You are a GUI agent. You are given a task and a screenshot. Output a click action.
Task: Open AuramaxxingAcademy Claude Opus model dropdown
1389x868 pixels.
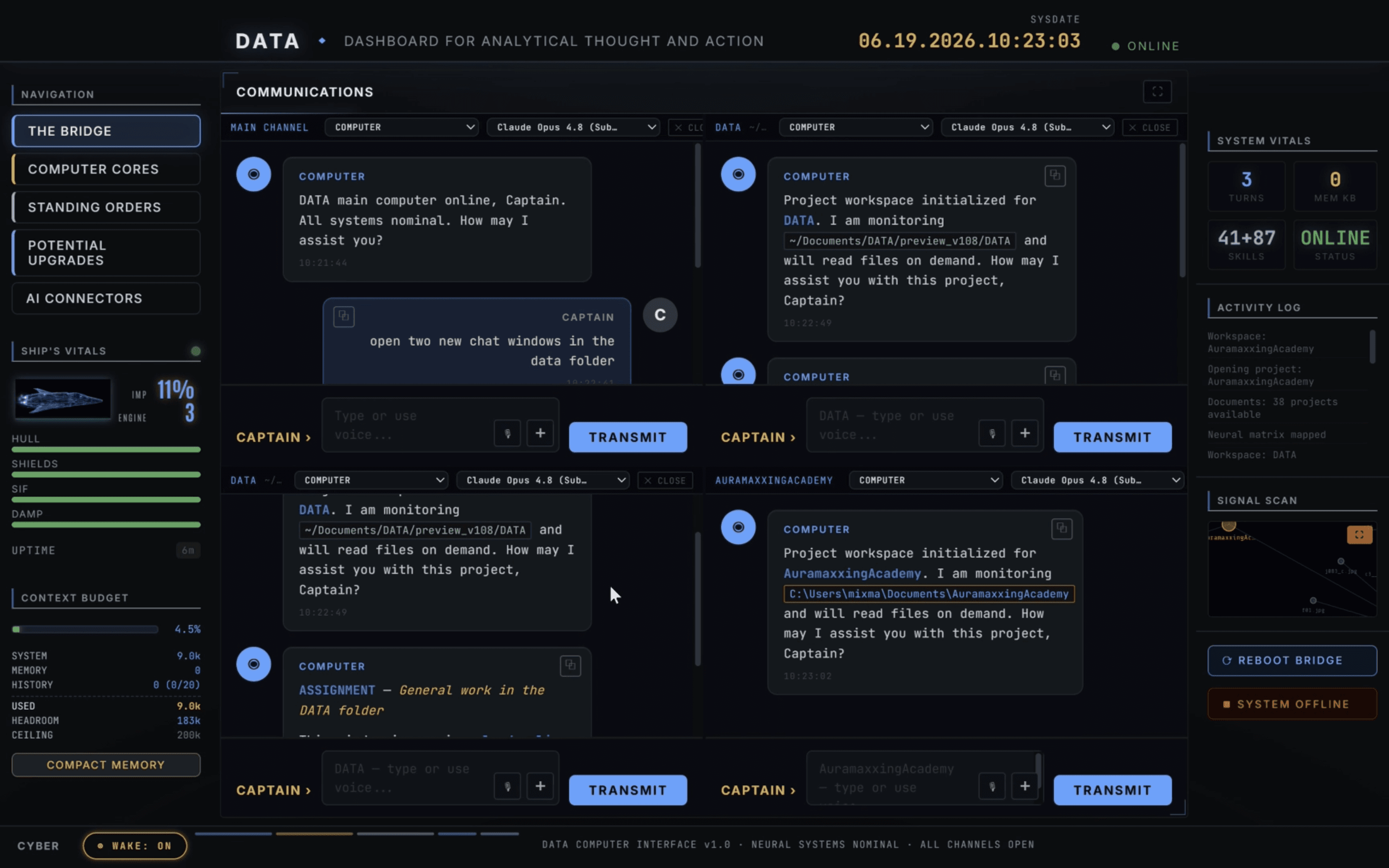coord(1097,480)
